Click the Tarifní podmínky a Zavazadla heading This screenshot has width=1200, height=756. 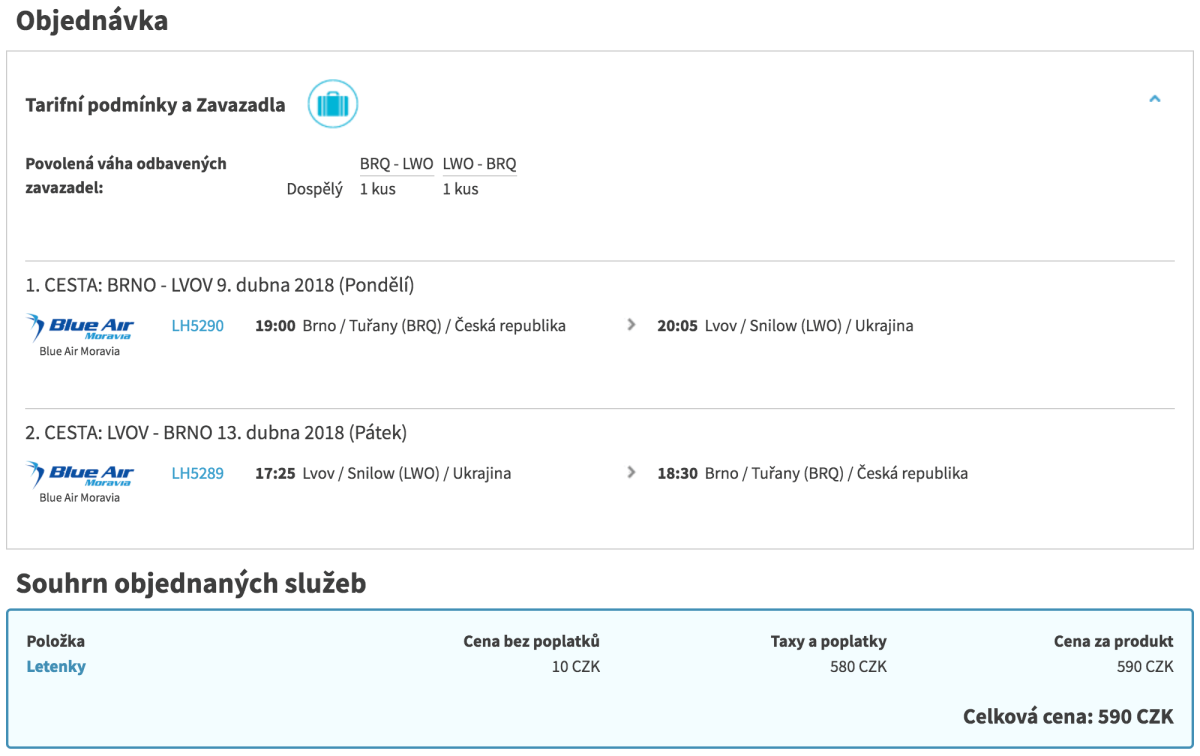(x=155, y=105)
